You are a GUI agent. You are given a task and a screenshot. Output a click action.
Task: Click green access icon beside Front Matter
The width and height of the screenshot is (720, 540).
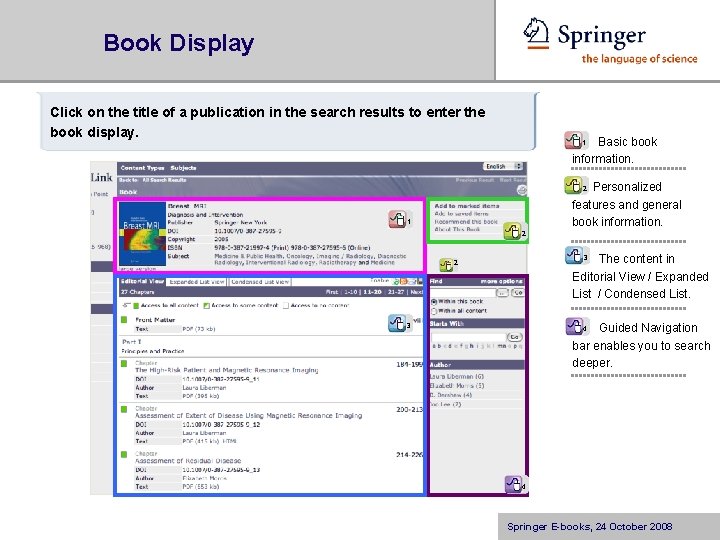pos(124,320)
